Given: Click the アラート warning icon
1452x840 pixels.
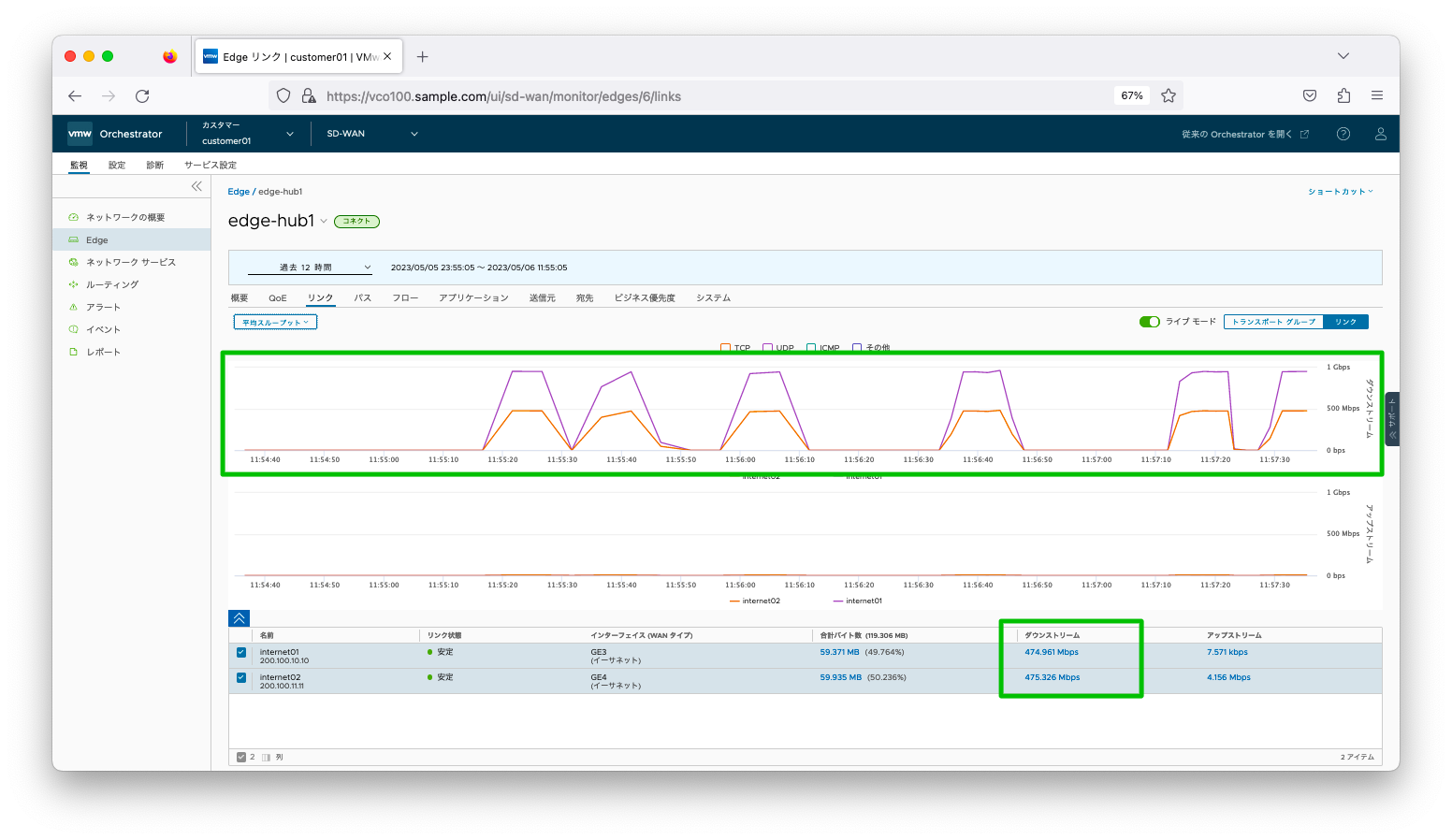Looking at the screenshot, I should point(73,307).
